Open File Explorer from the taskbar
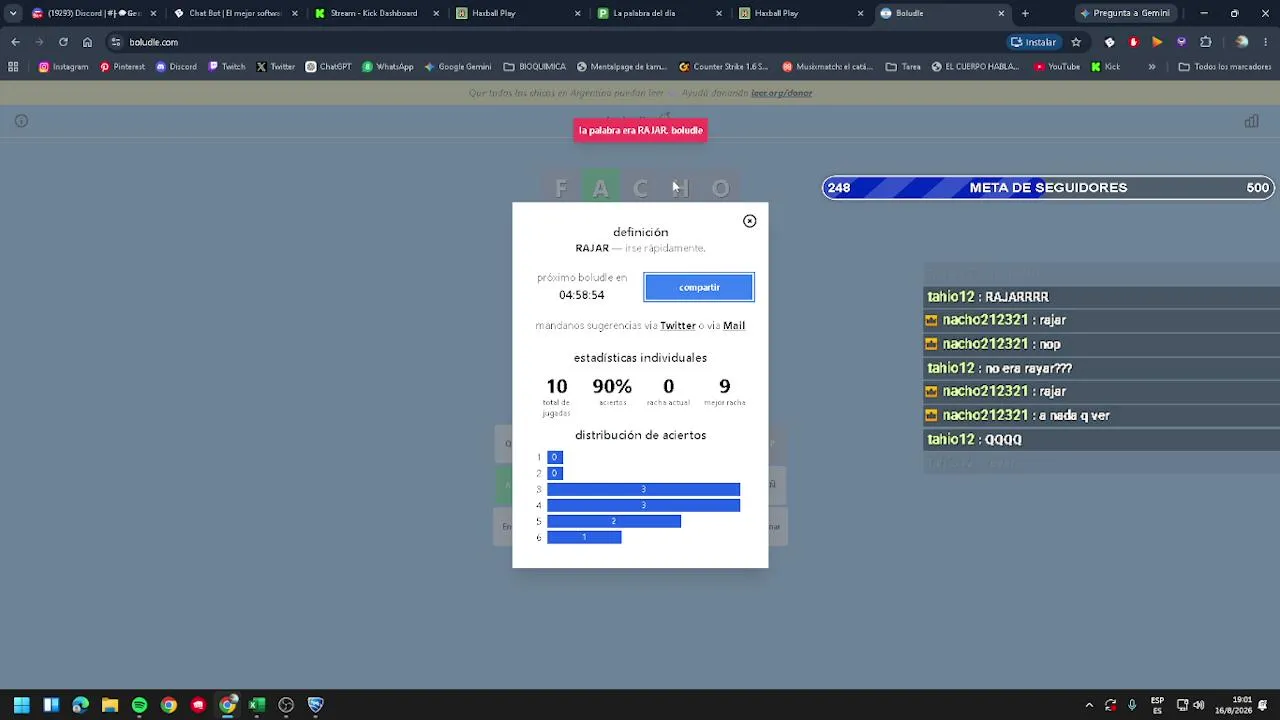This screenshot has width=1280, height=720. tap(110, 705)
